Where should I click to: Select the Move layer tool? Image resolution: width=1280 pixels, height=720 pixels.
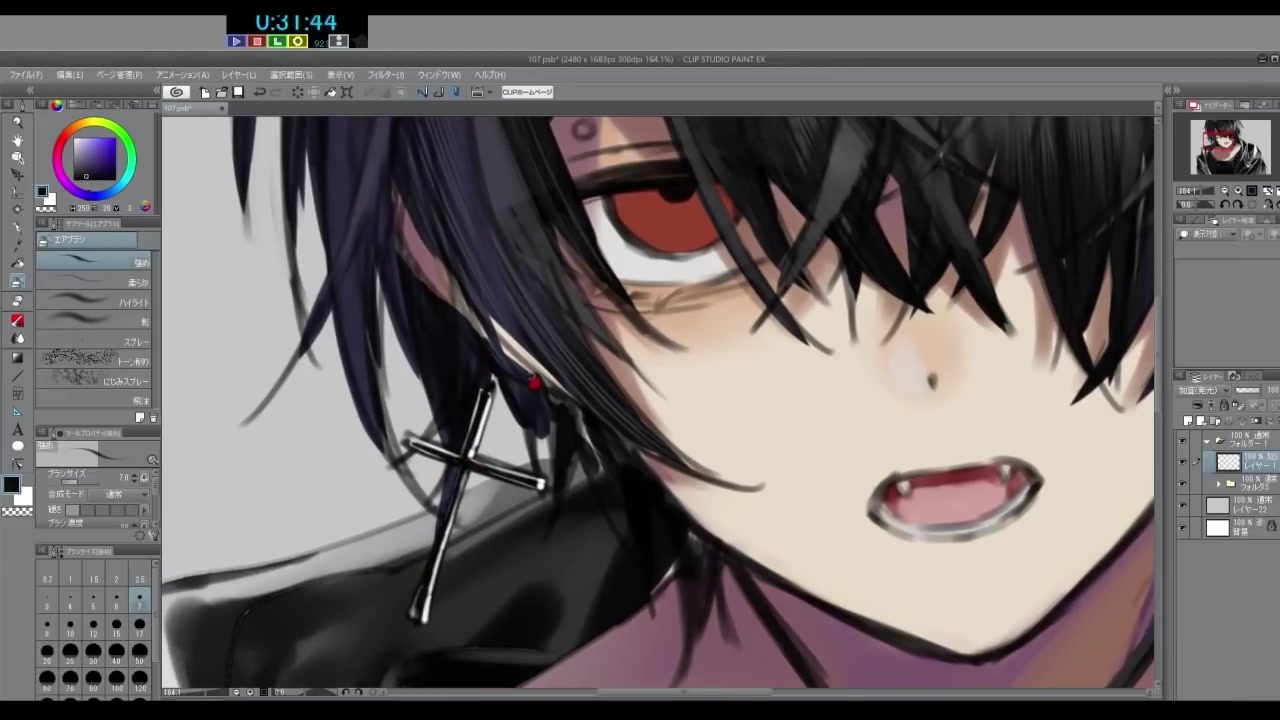(17, 174)
